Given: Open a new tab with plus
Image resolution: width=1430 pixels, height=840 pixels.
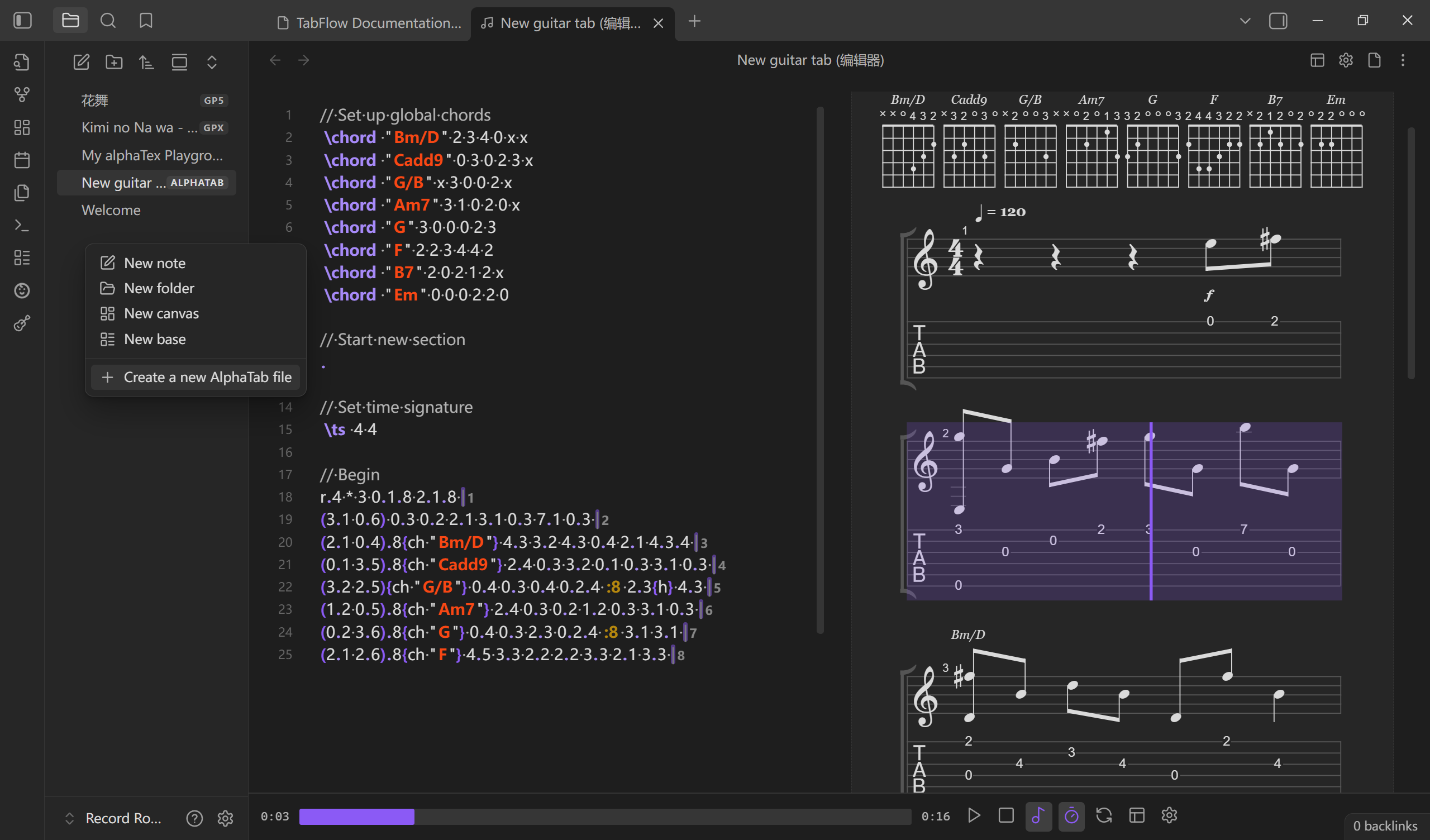Looking at the screenshot, I should (694, 22).
